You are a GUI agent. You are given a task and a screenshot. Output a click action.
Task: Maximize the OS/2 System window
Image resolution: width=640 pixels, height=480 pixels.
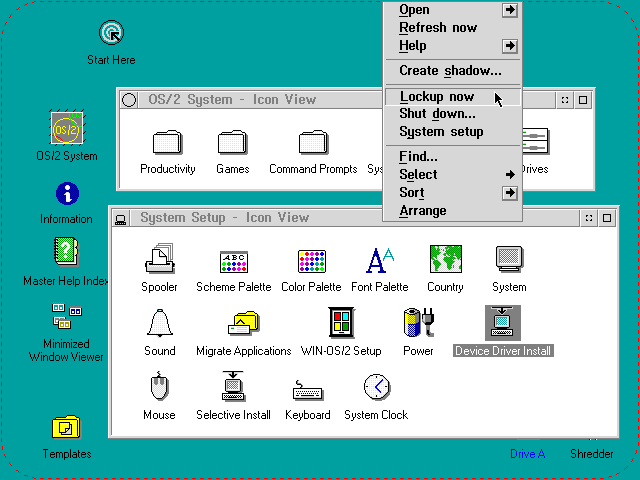(x=583, y=100)
